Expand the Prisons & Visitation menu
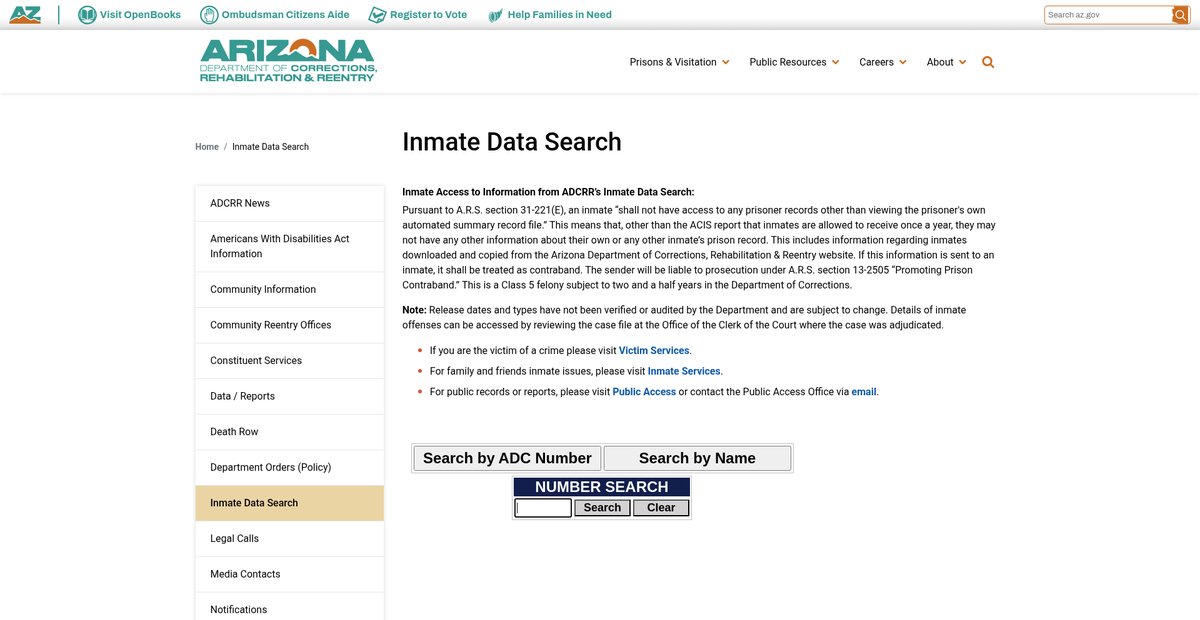This screenshot has height=620, width=1200. [x=679, y=62]
